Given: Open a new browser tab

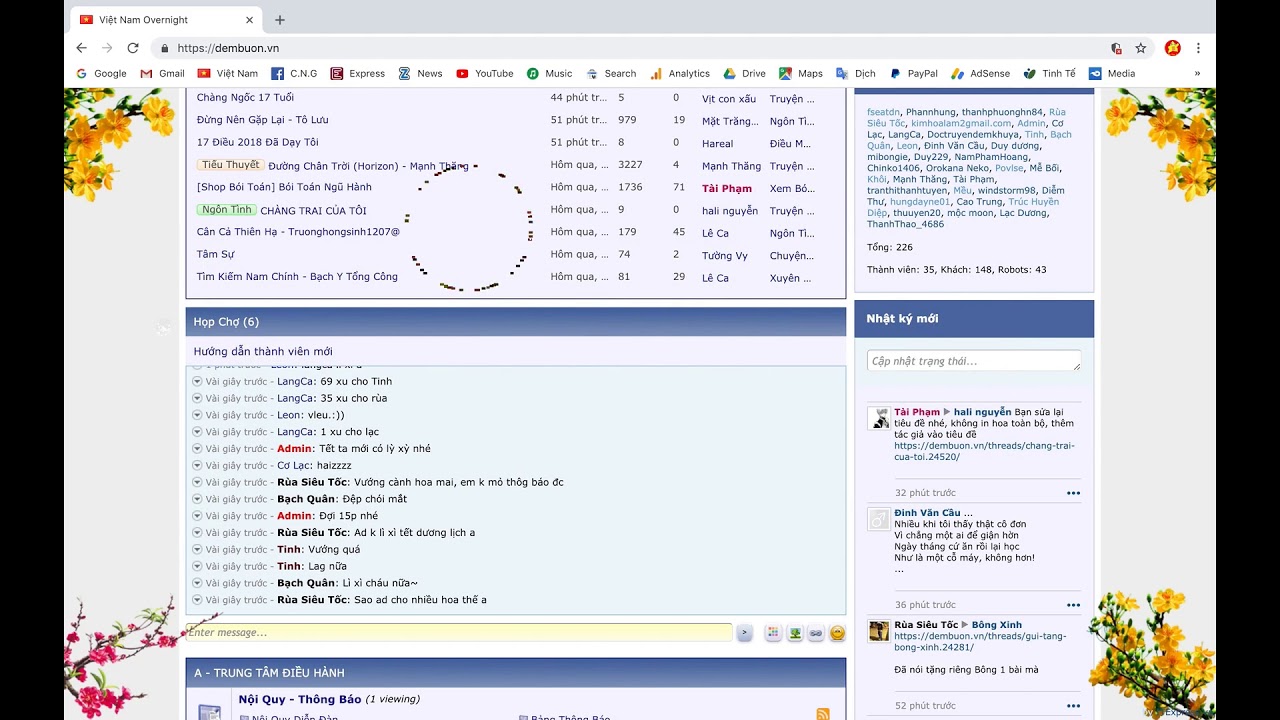Looking at the screenshot, I should pos(280,20).
